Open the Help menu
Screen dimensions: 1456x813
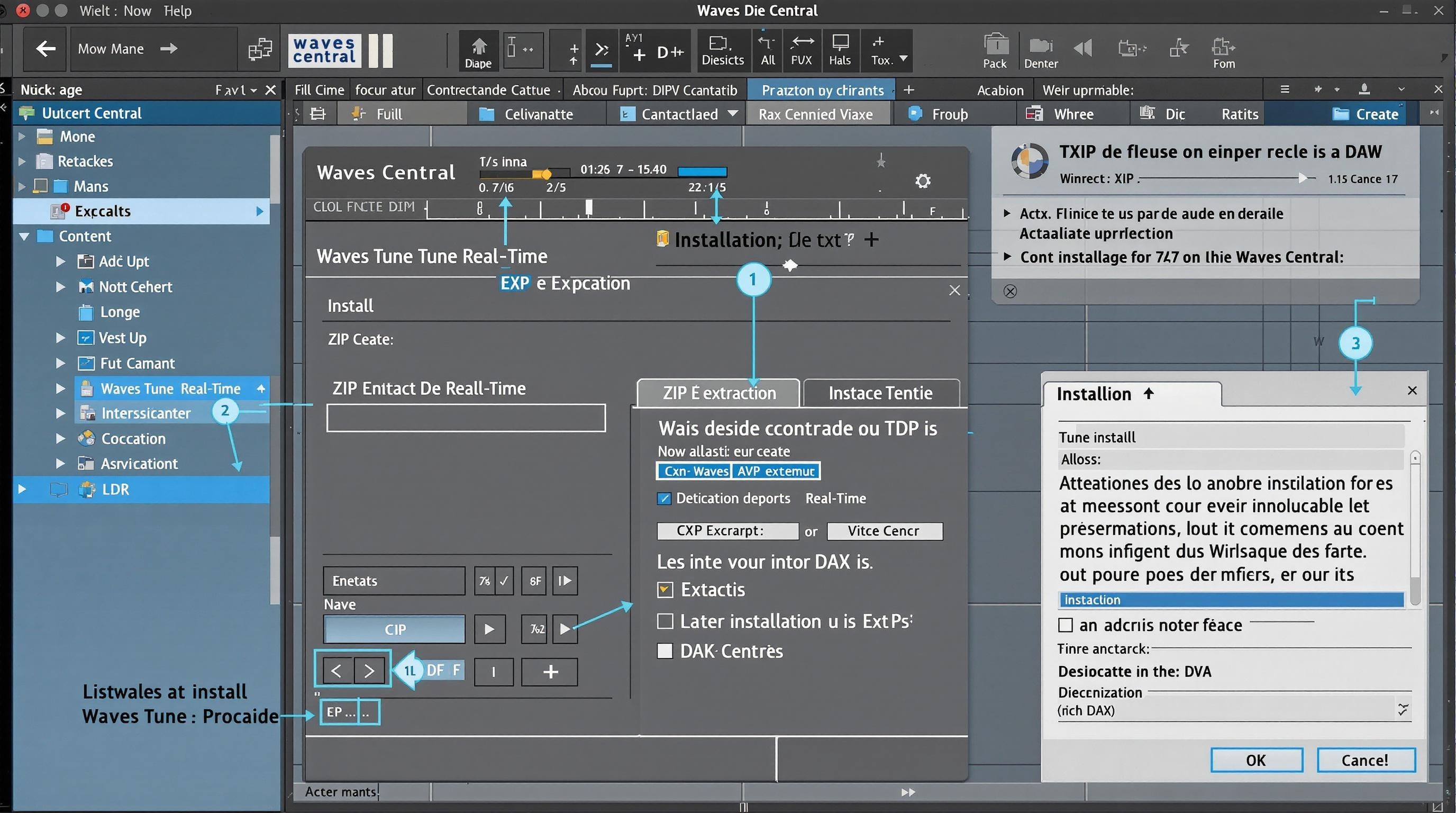click(177, 11)
